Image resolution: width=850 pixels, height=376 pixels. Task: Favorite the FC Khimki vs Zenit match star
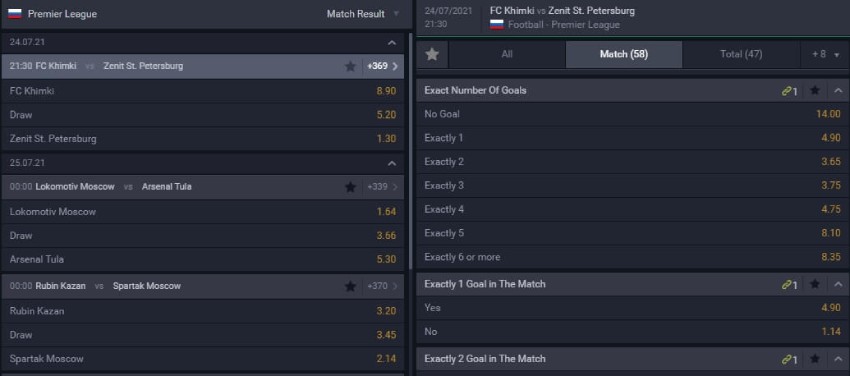tap(350, 66)
